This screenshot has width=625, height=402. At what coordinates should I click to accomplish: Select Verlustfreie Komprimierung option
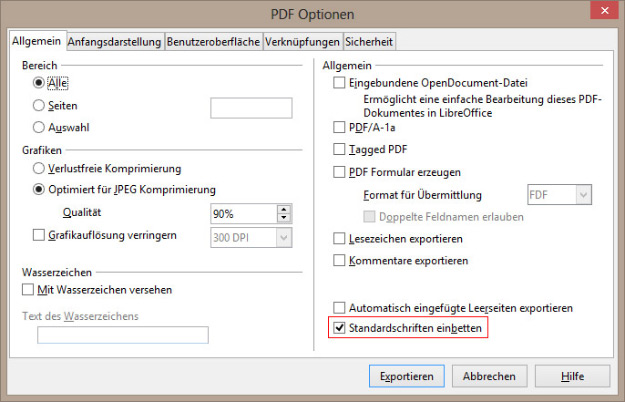(x=38, y=168)
